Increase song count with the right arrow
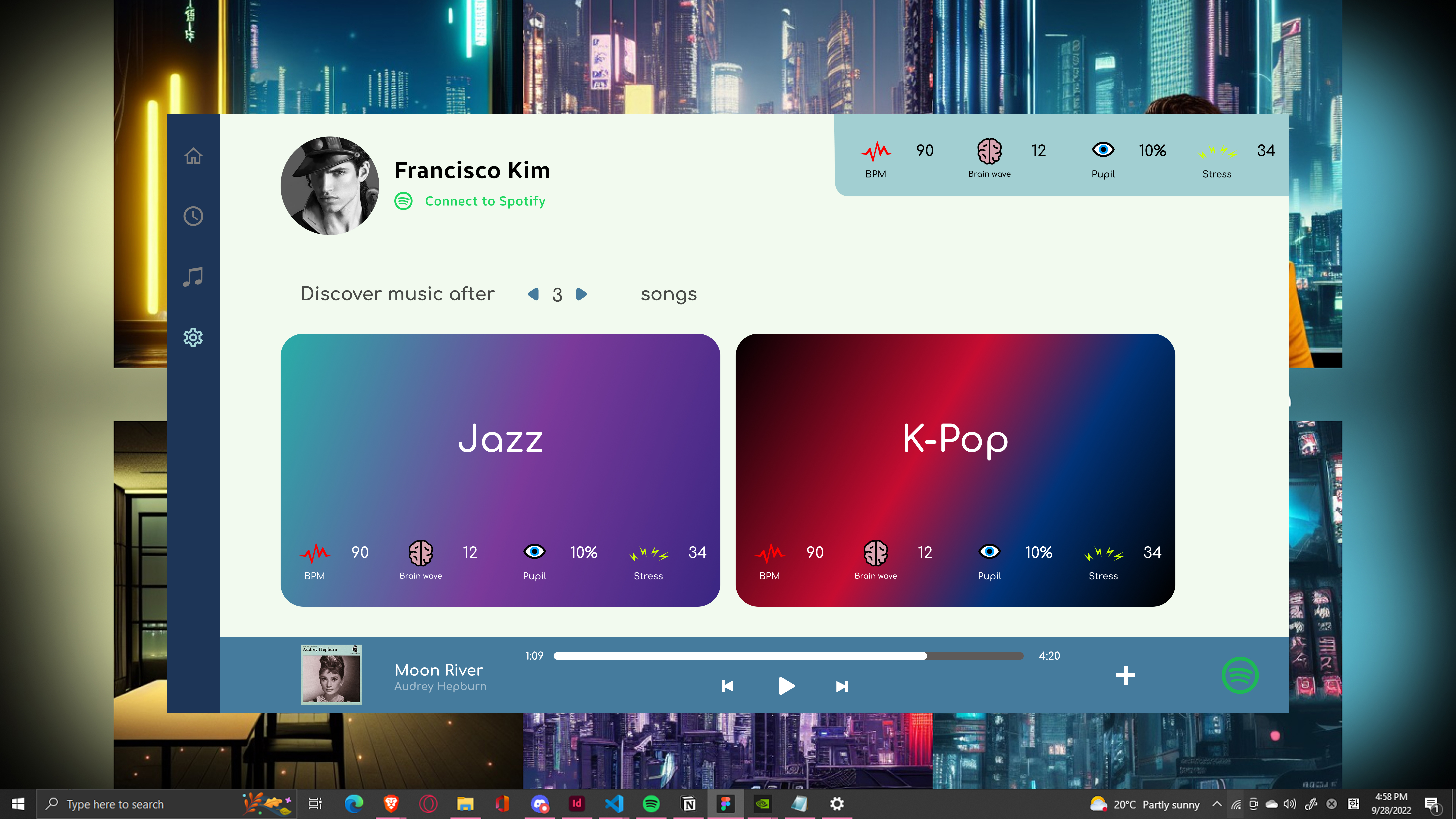 click(582, 294)
